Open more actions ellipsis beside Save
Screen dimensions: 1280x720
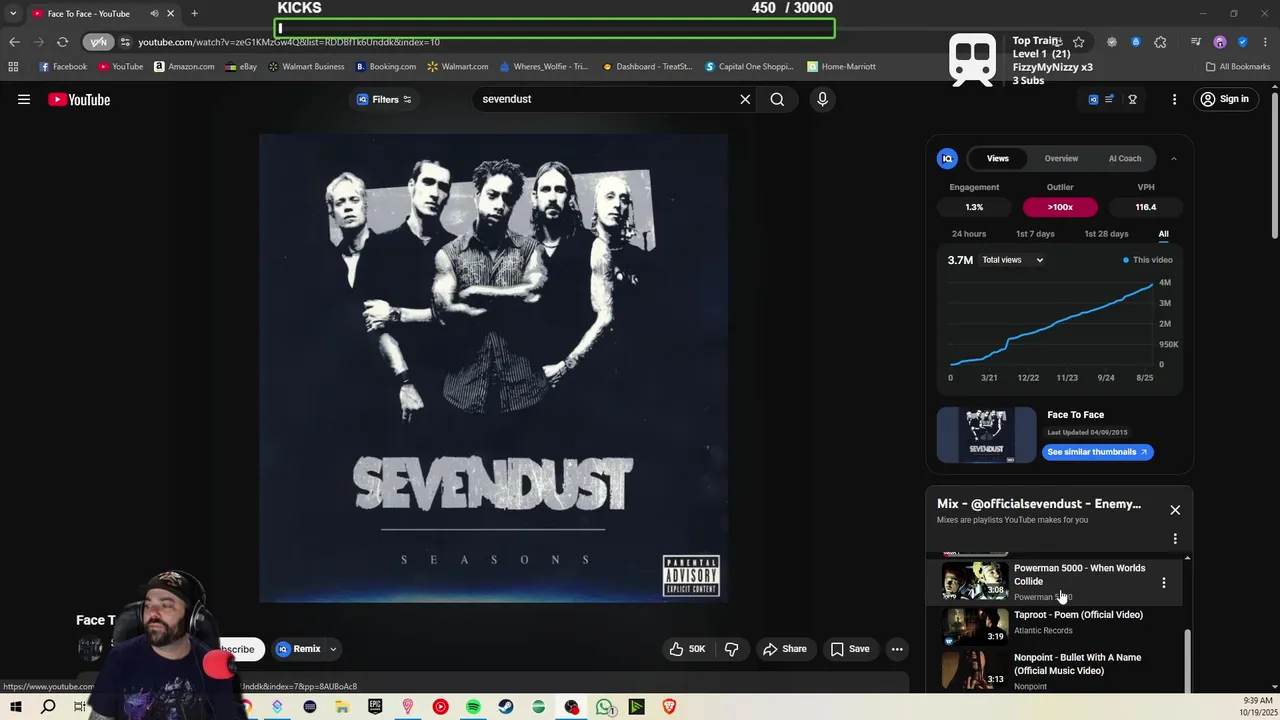[x=897, y=649]
